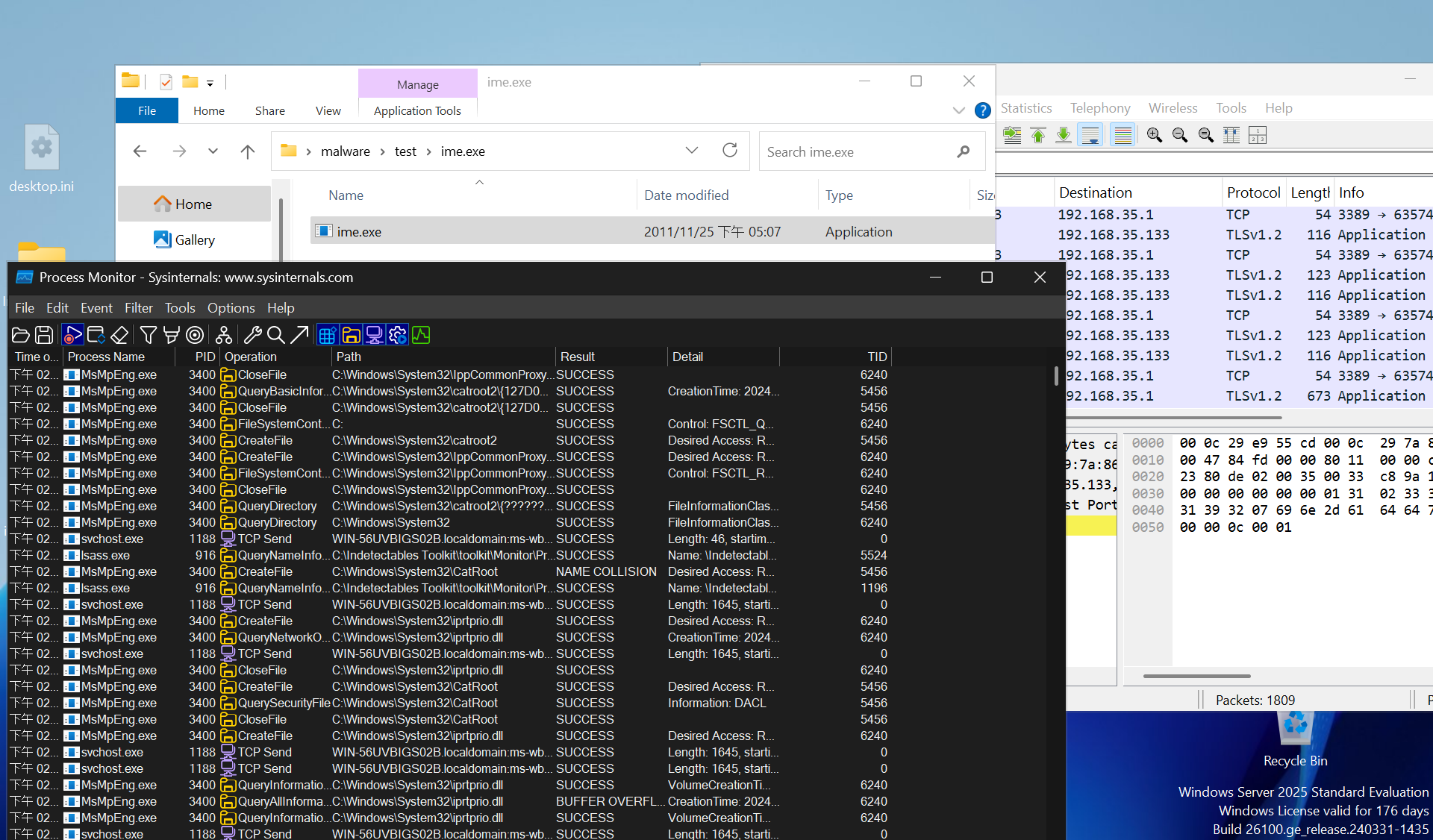Click the Find magnifier icon in Process Monitor
The image size is (1433, 840).
(275, 336)
